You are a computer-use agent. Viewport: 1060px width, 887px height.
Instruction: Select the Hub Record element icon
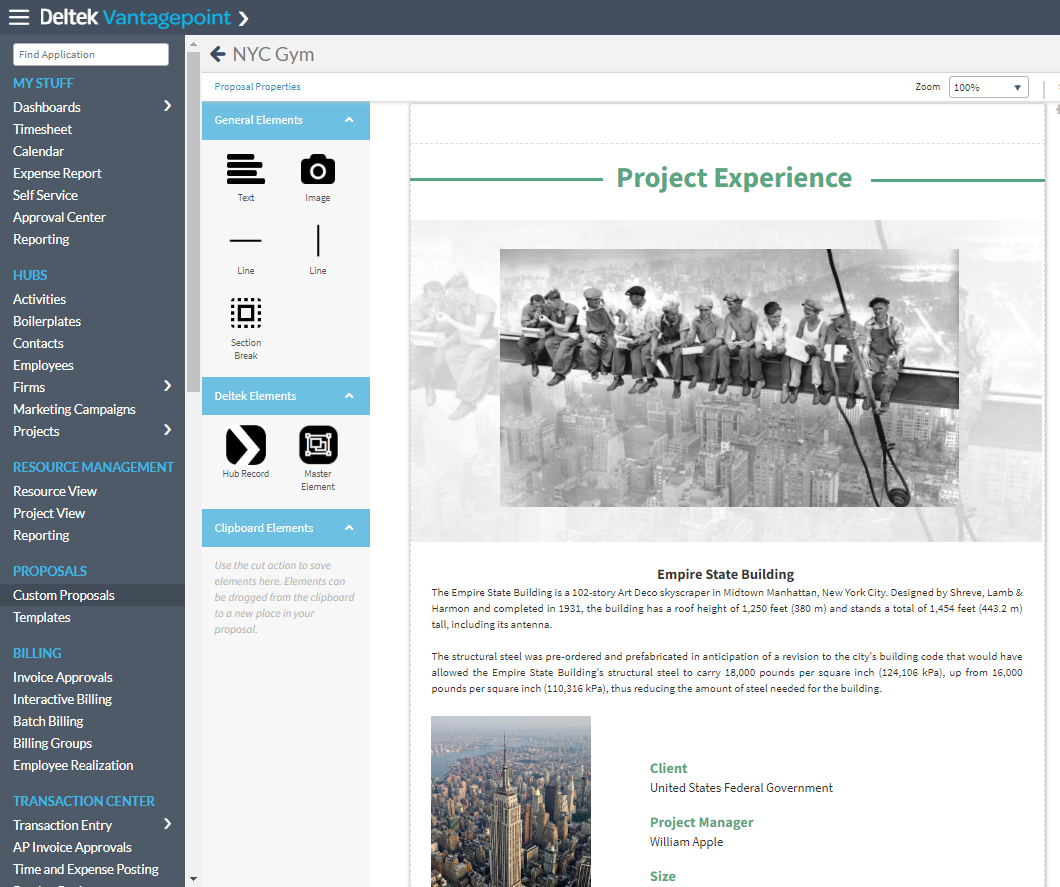click(245, 445)
